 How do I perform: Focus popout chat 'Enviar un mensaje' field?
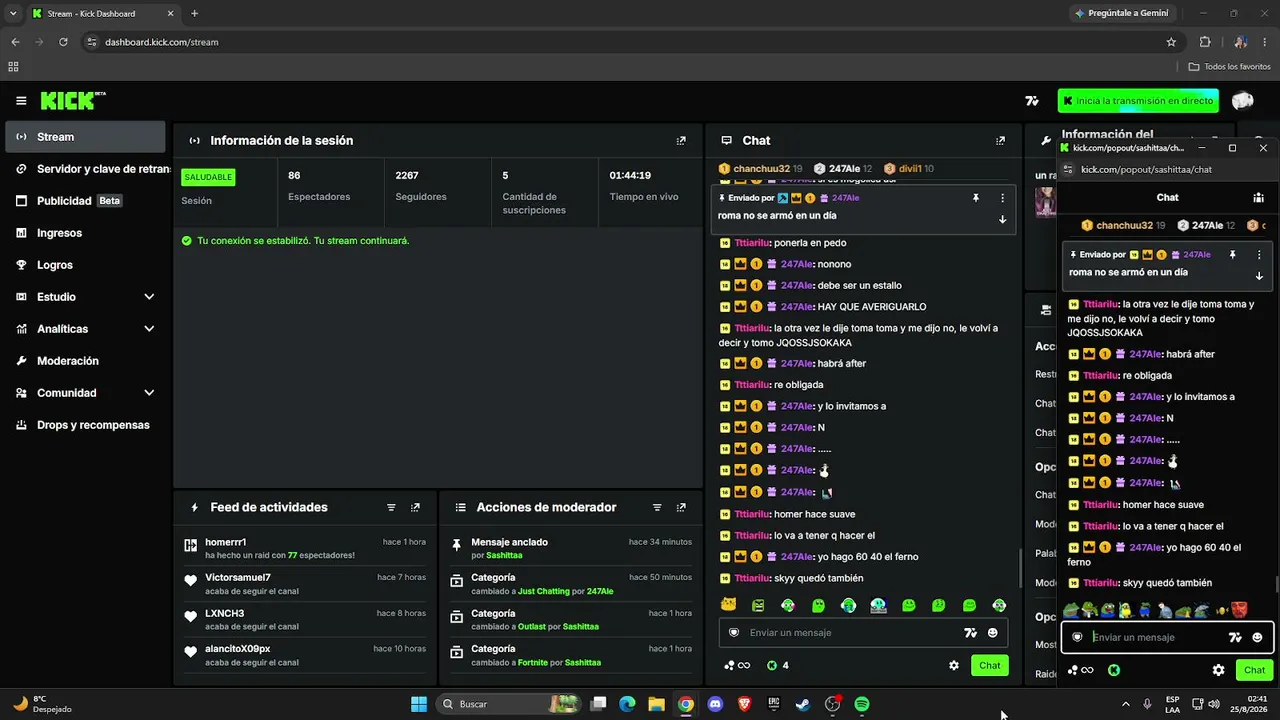click(x=1155, y=637)
